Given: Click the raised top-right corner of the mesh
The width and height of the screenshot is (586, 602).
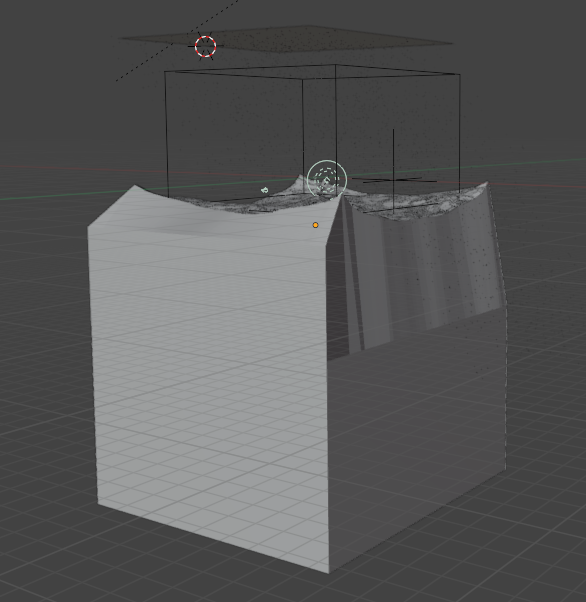Looking at the screenshot, I should point(487,184).
